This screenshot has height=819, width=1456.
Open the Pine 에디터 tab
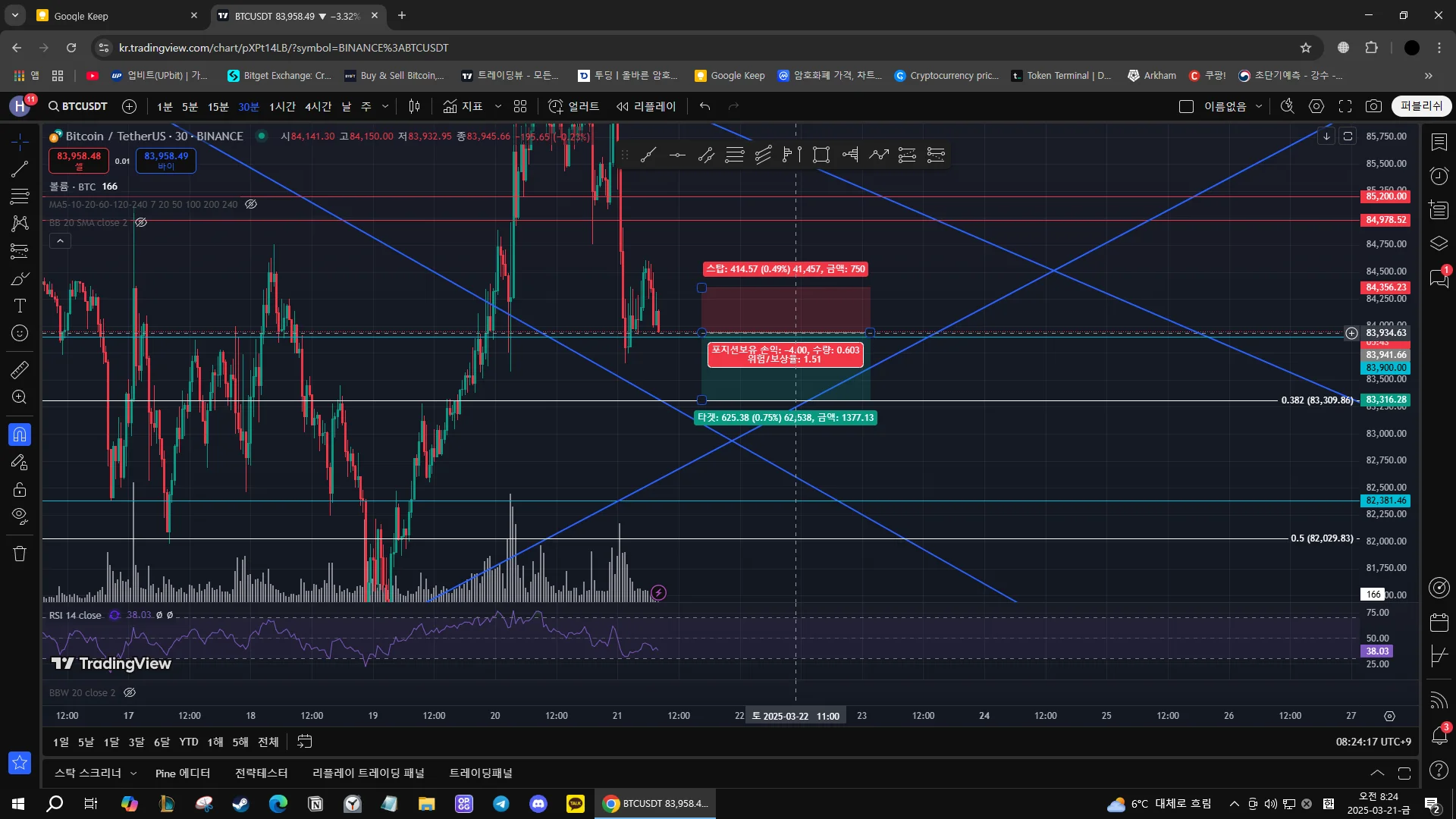pyautogui.click(x=182, y=773)
